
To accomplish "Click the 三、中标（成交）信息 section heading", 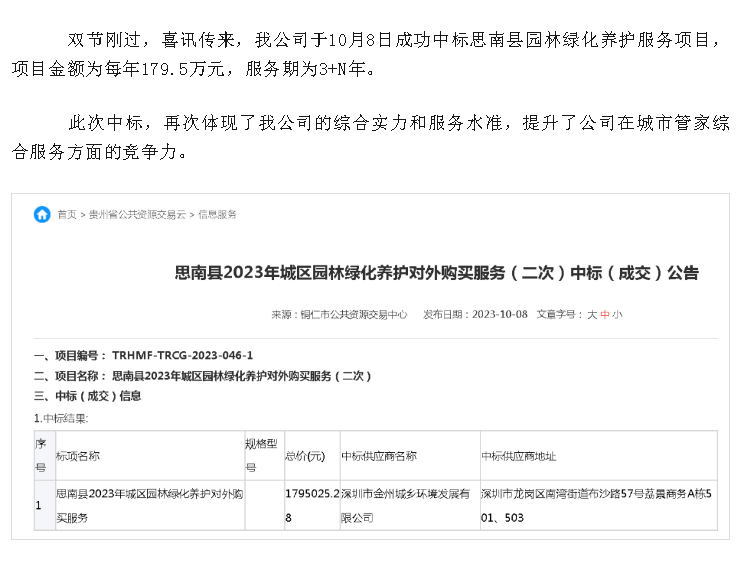I will 87,396.
